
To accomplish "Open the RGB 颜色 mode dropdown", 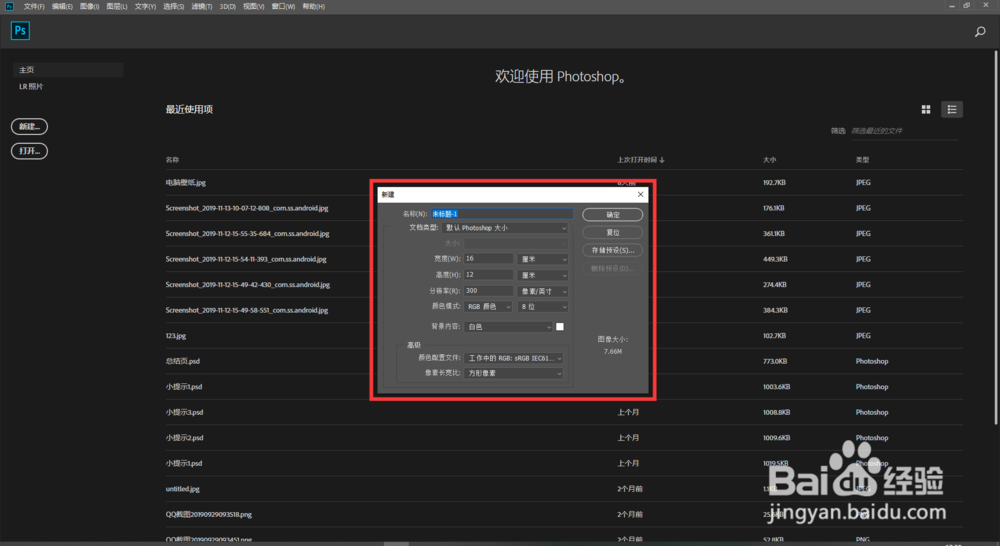I will coord(488,307).
